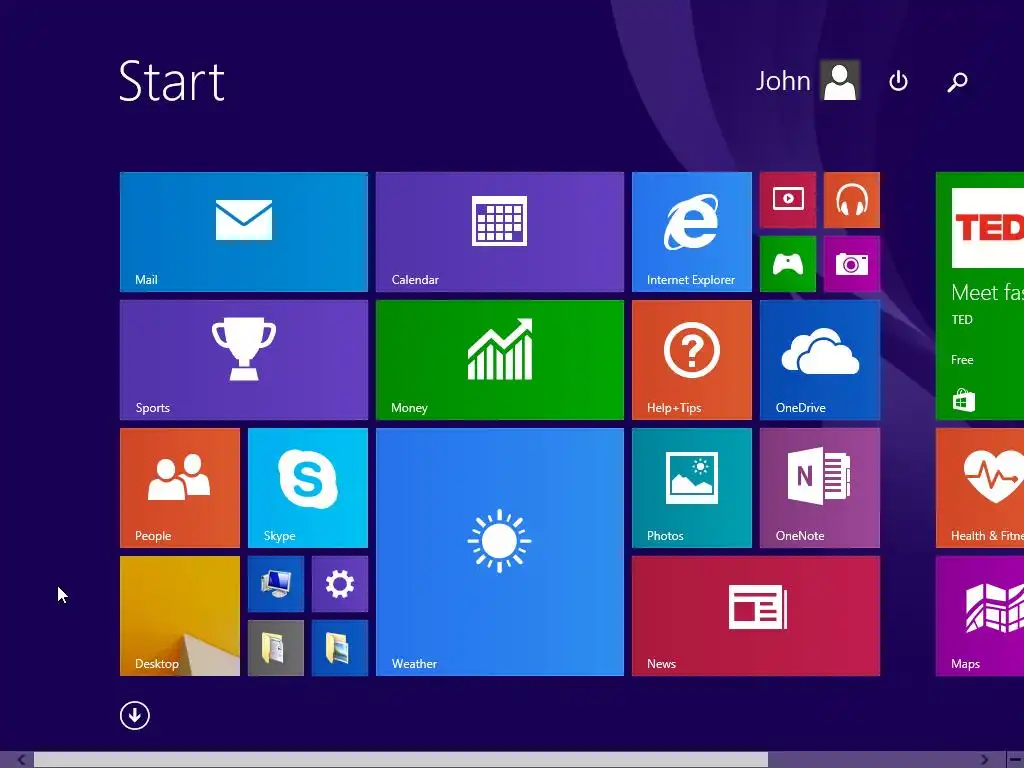Open the Money tile
Viewport: 1024px width, 768px height.
click(500, 360)
